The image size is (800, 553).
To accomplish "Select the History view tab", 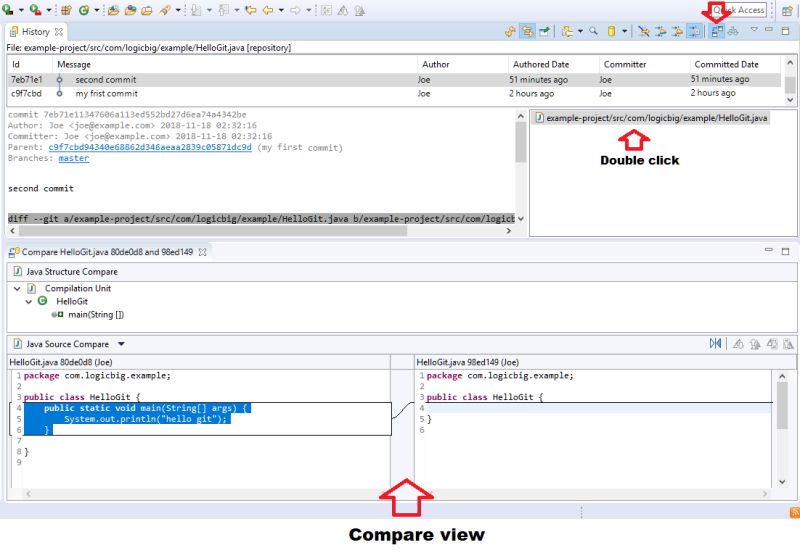I will point(35,32).
